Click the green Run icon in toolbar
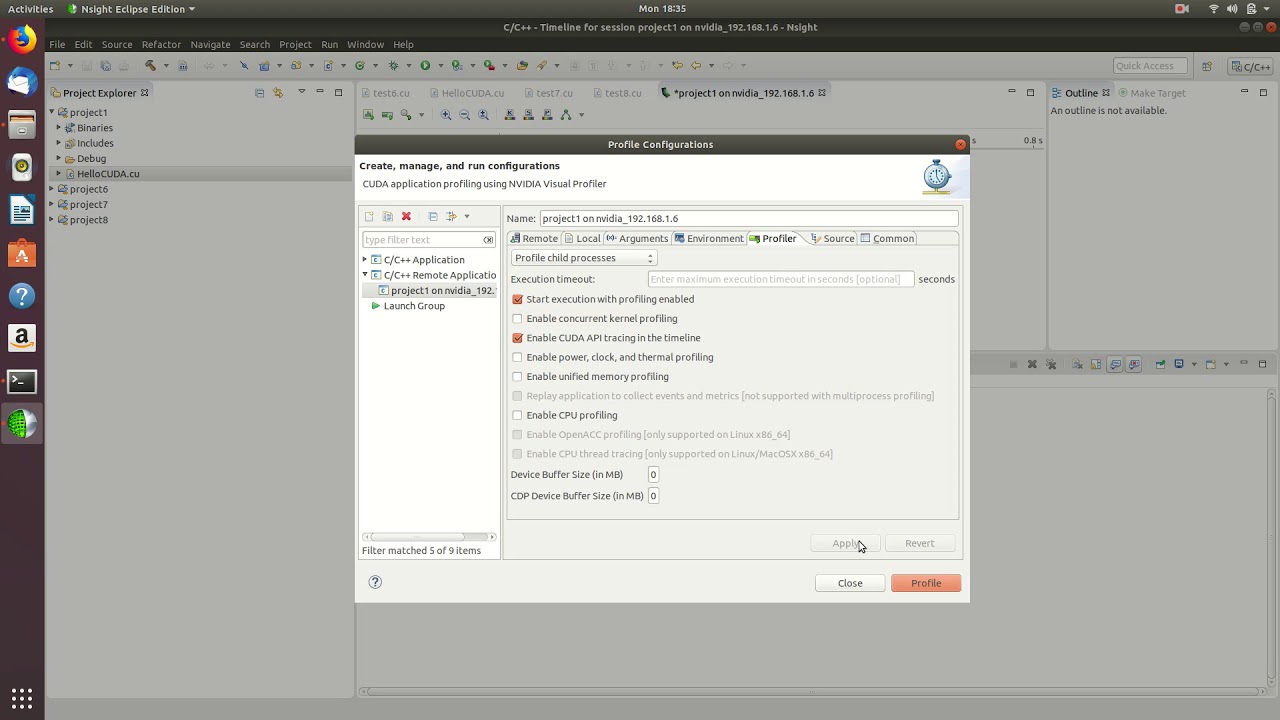 425,66
